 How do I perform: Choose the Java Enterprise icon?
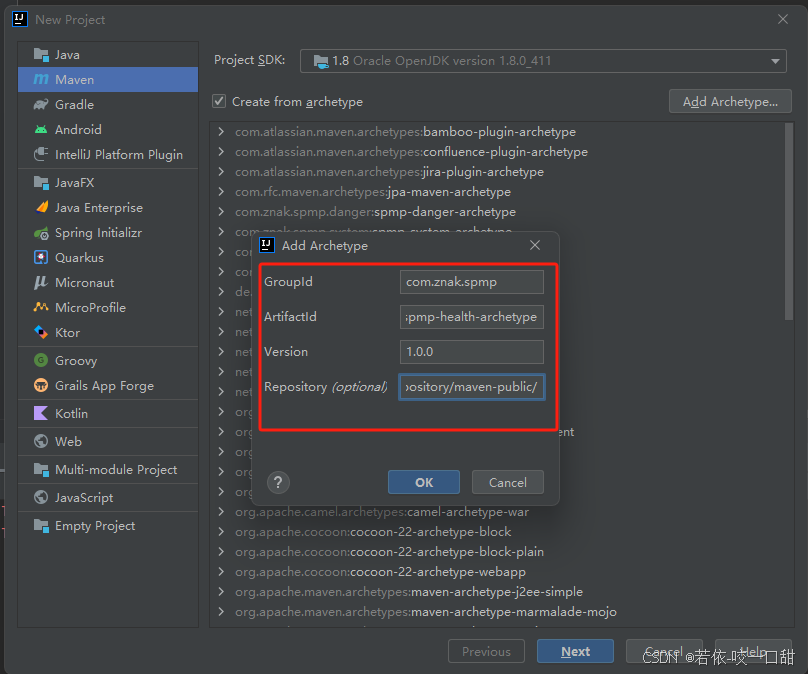pyautogui.click(x=41, y=207)
